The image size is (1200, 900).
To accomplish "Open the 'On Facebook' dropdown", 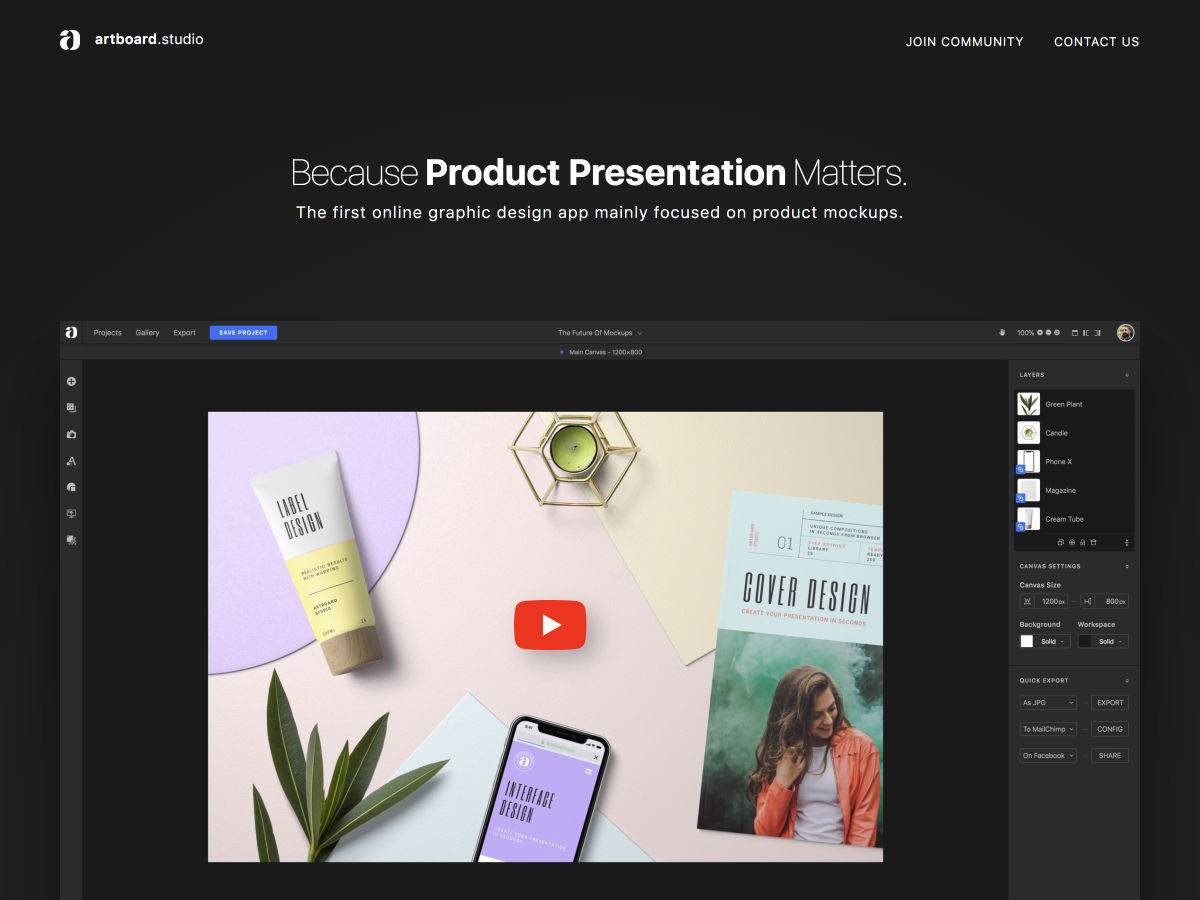I will pos(1048,755).
